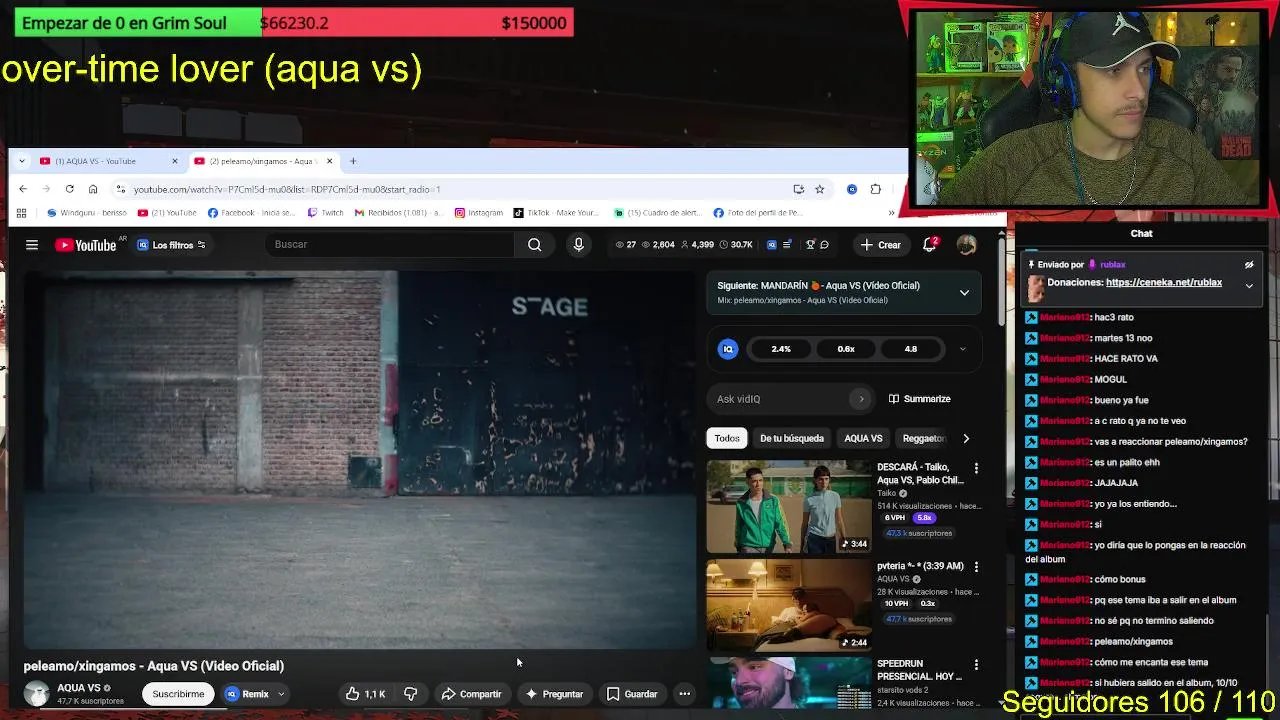The width and height of the screenshot is (1280, 720).
Task: Open AQUA VS channel avatar
Action: [37, 693]
